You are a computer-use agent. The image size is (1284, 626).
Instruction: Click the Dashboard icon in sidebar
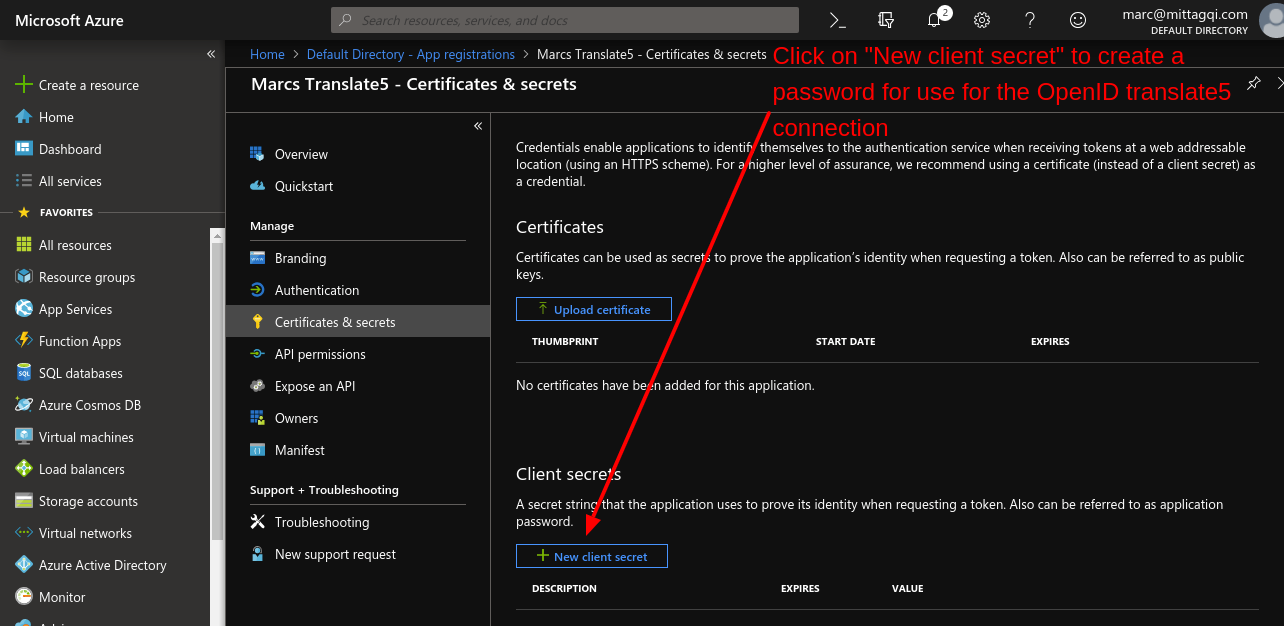pyautogui.click(x=24, y=149)
